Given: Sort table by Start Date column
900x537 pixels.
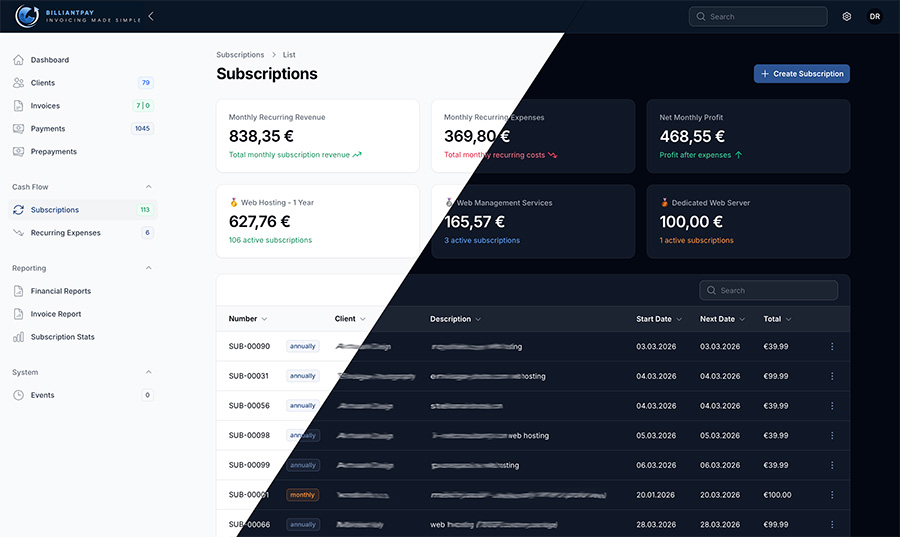Looking at the screenshot, I should [659, 319].
